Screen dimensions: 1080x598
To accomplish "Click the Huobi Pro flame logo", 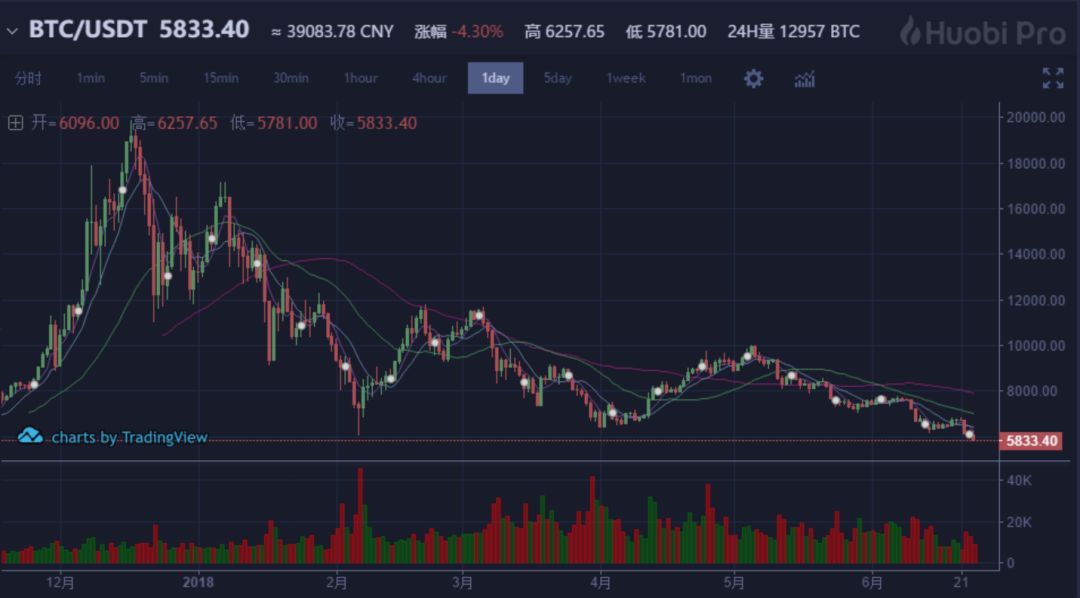I will [908, 31].
